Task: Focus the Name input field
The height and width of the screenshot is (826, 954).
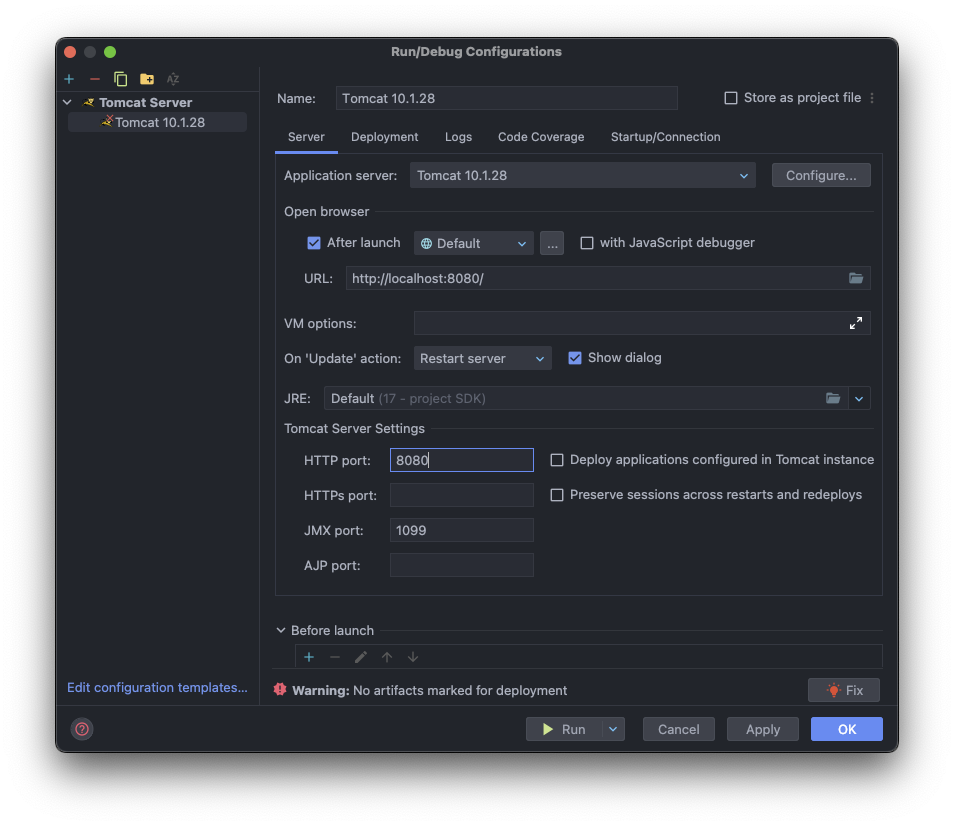Action: click(506, 98)
